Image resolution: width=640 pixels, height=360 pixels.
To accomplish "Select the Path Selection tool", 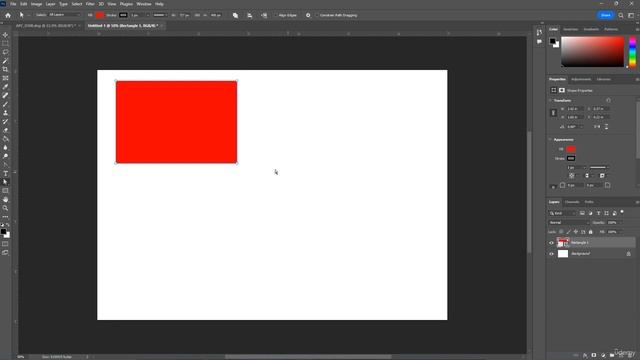I will coord(5,182).
